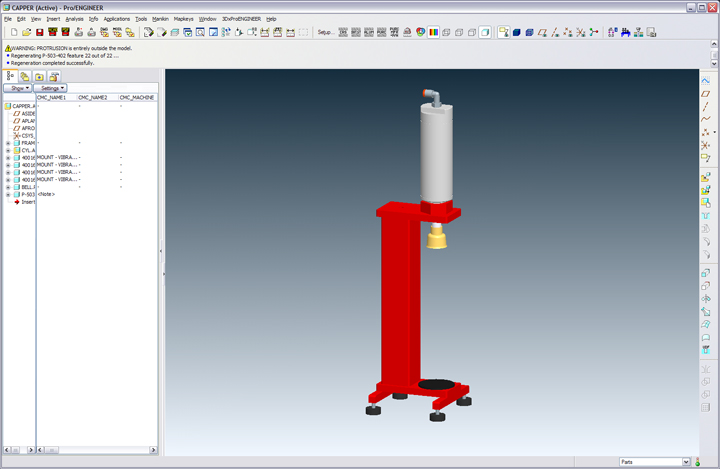Expand the BELL component tree node
720x469 pixels.
[8, 187]
